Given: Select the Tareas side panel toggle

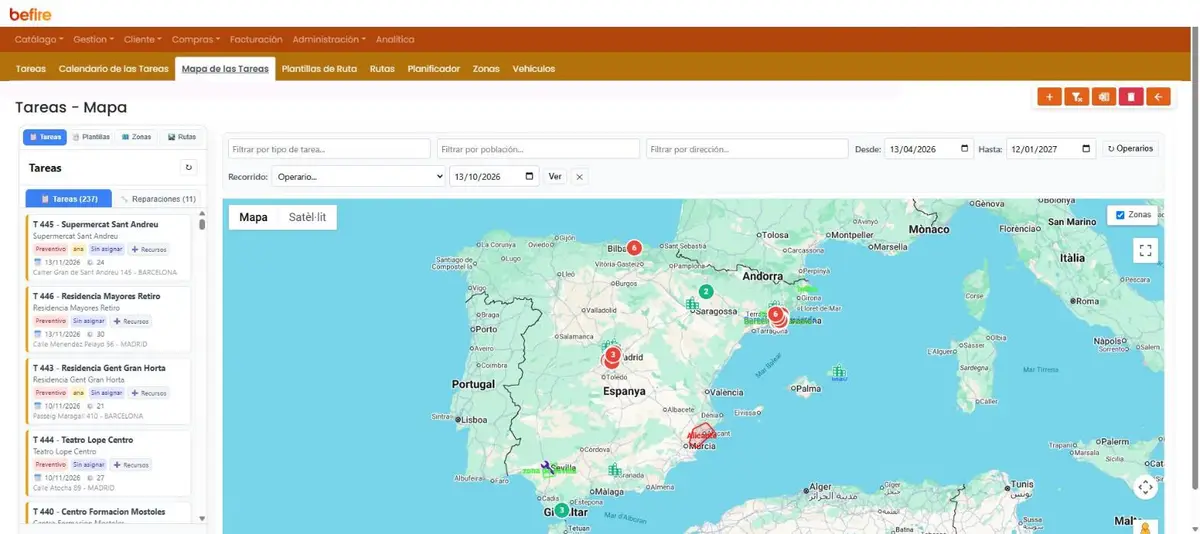Looking at the screenshot, I should click(x=44, y=137).
